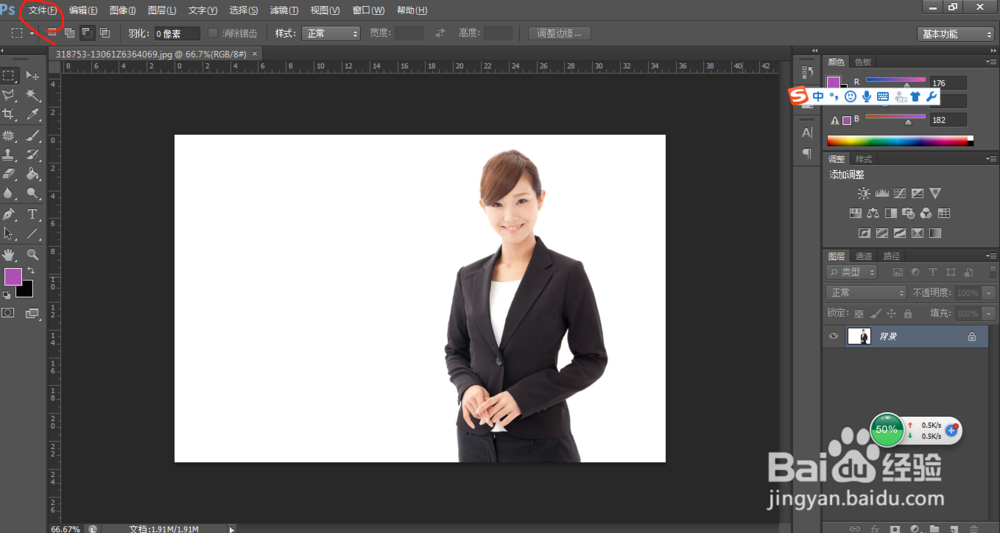Select the Zoom tool in toolbox
Viewport: 1000px width, 533px height.
pyautogui.click(x=32, y=254)
